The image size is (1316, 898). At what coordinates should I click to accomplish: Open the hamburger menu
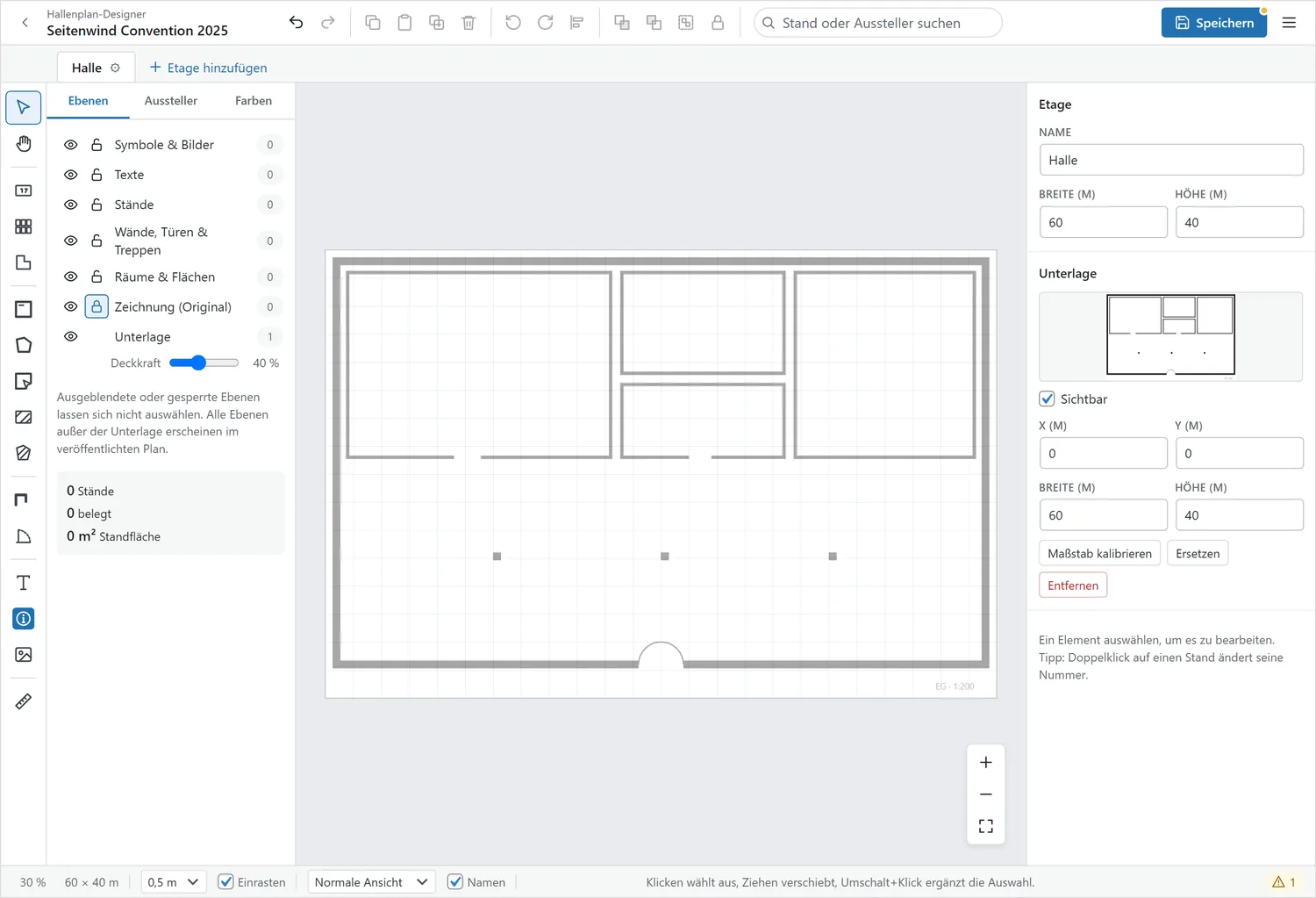pos(1289,23)
